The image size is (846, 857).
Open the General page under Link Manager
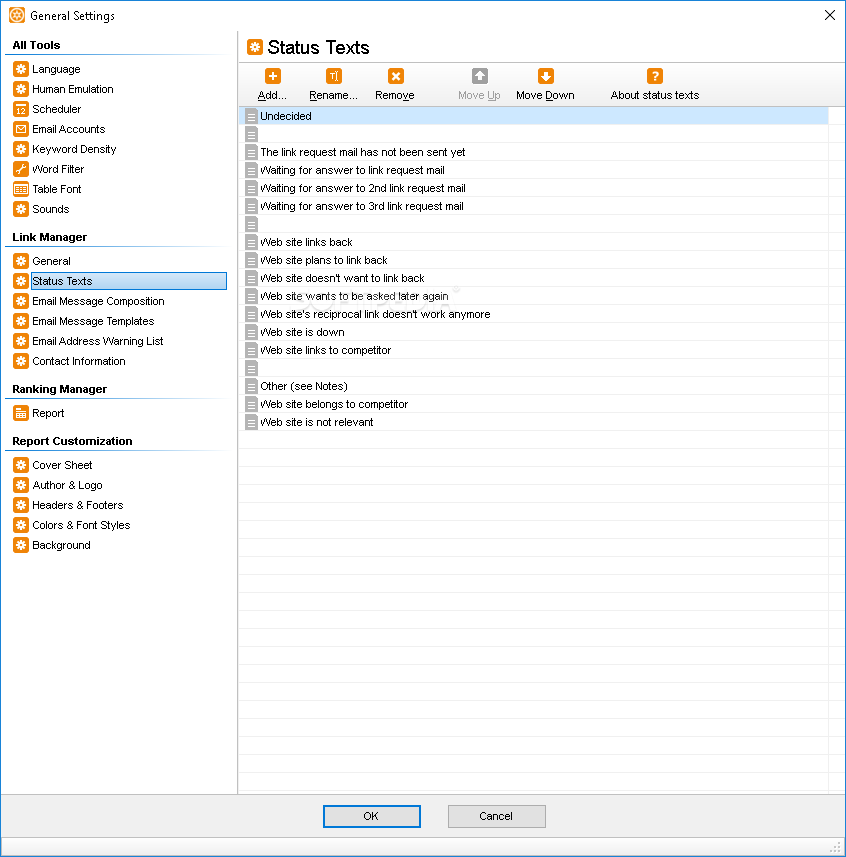51,261
